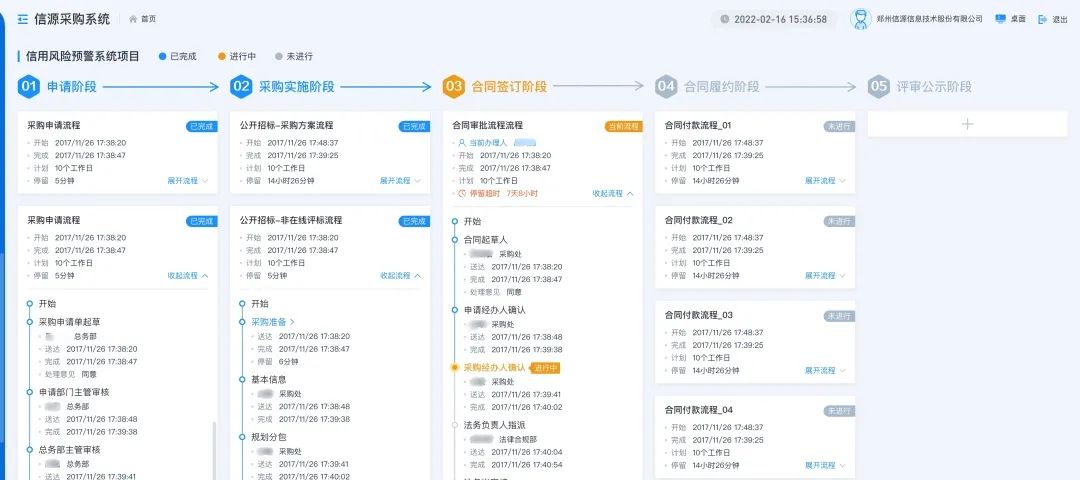
Task: Click the clock icon beside the date
Action: pyautogui.click(x=725, y=19)
